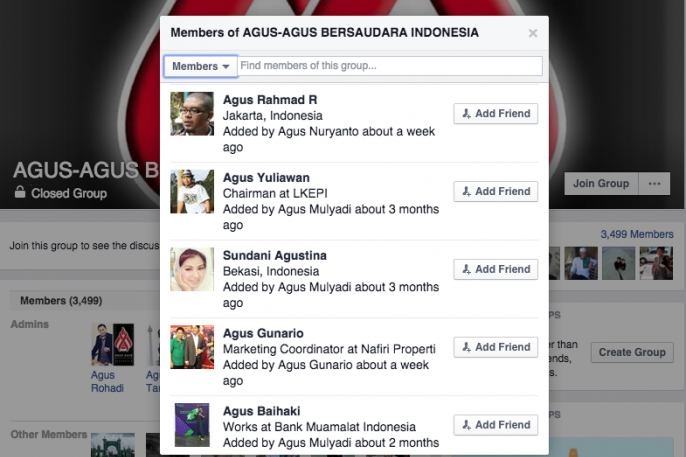
Task: Click the Join Group button
Action: (x=601, y=184)
